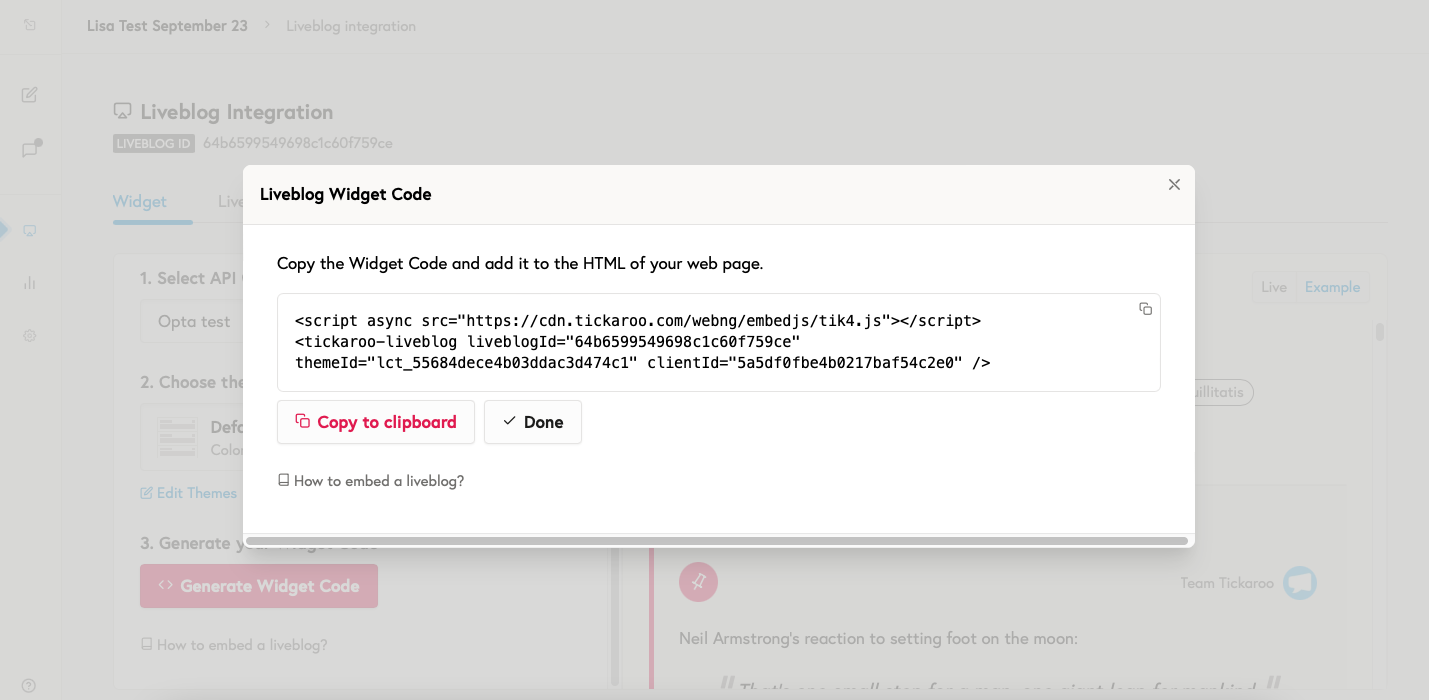Confirm with the Done button
1429x700 pixels.
(x=533, y=422)
